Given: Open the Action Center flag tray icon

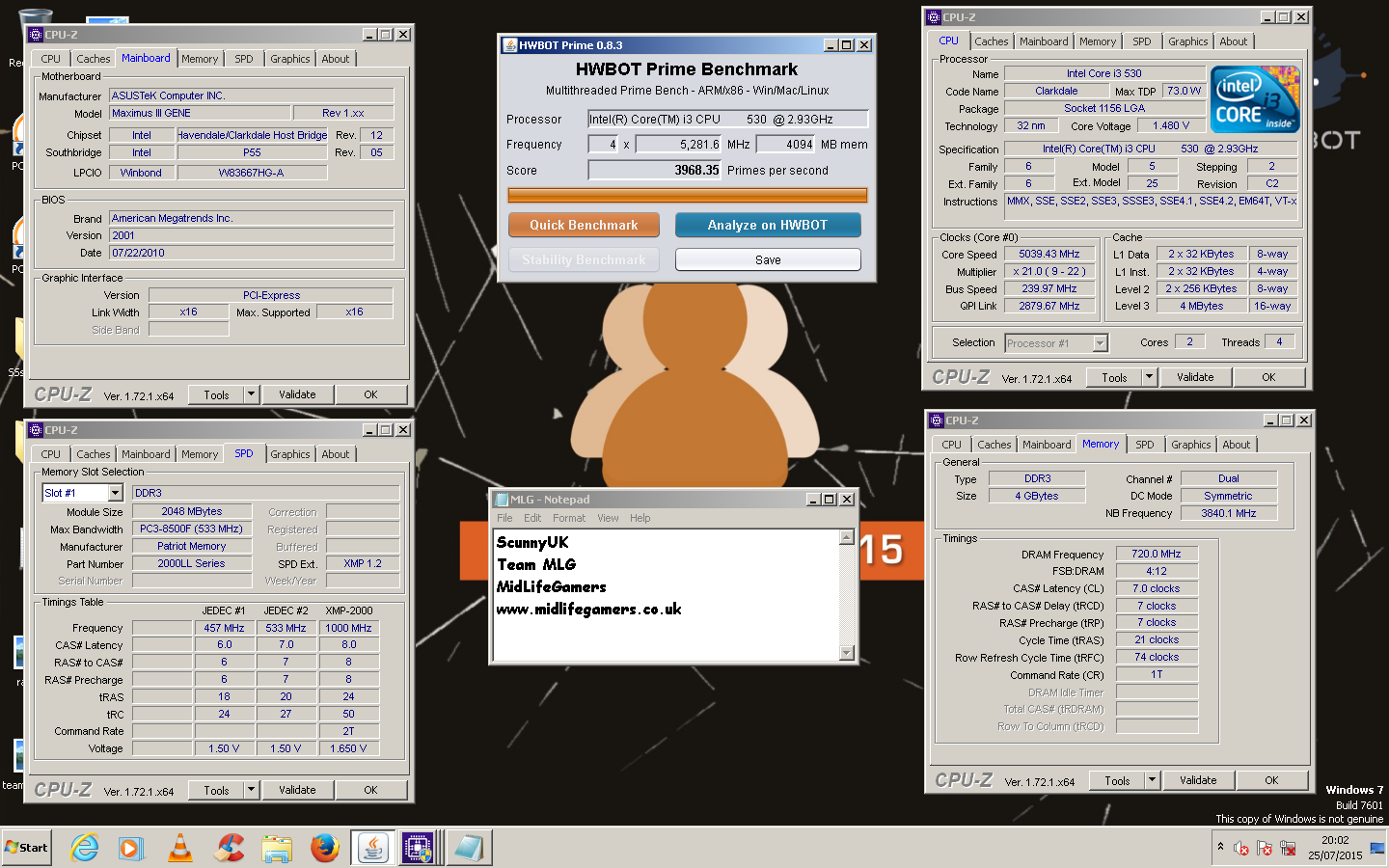Looking at the screenshot, I should (1265, 849).
